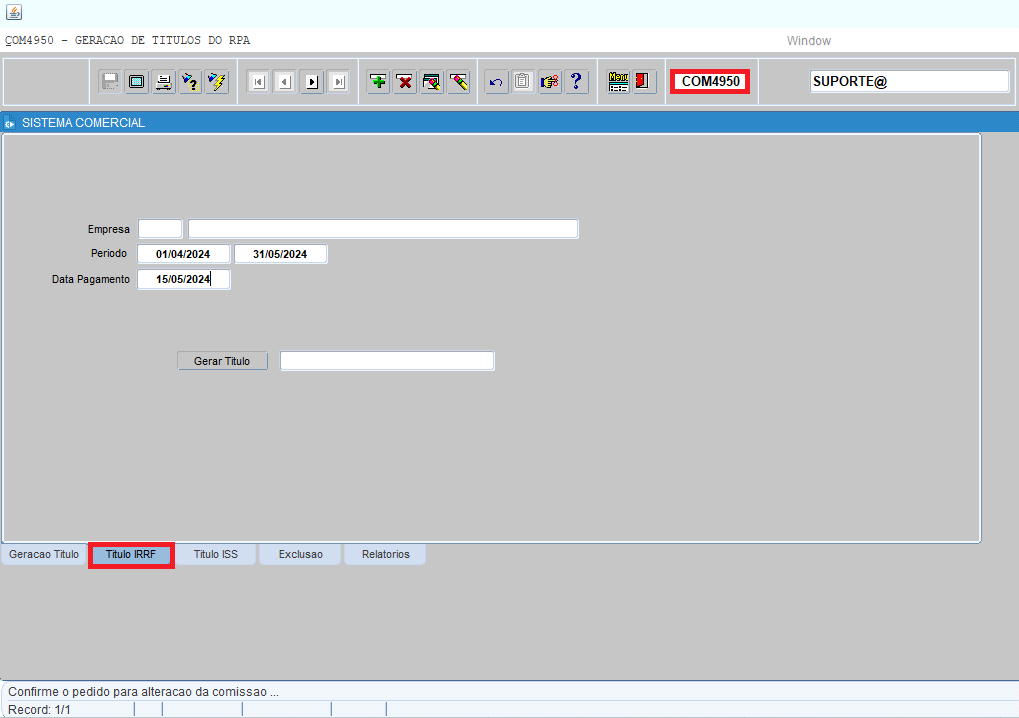Click the Empresa label
The image size is (1019, 718).
pyautogui.click(x=109, y=229)
